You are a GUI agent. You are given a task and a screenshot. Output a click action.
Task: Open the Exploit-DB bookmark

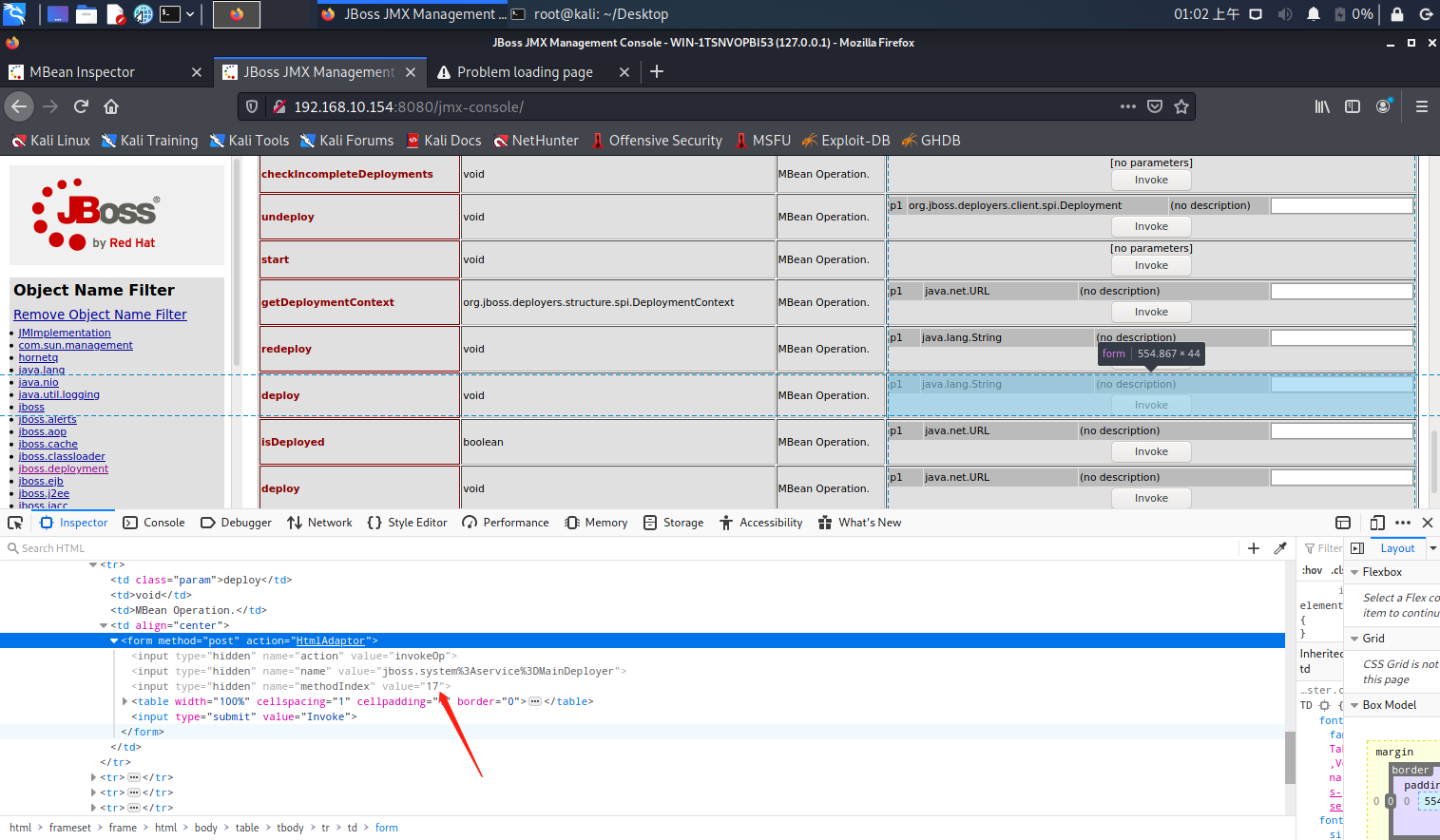coord(846,140)
